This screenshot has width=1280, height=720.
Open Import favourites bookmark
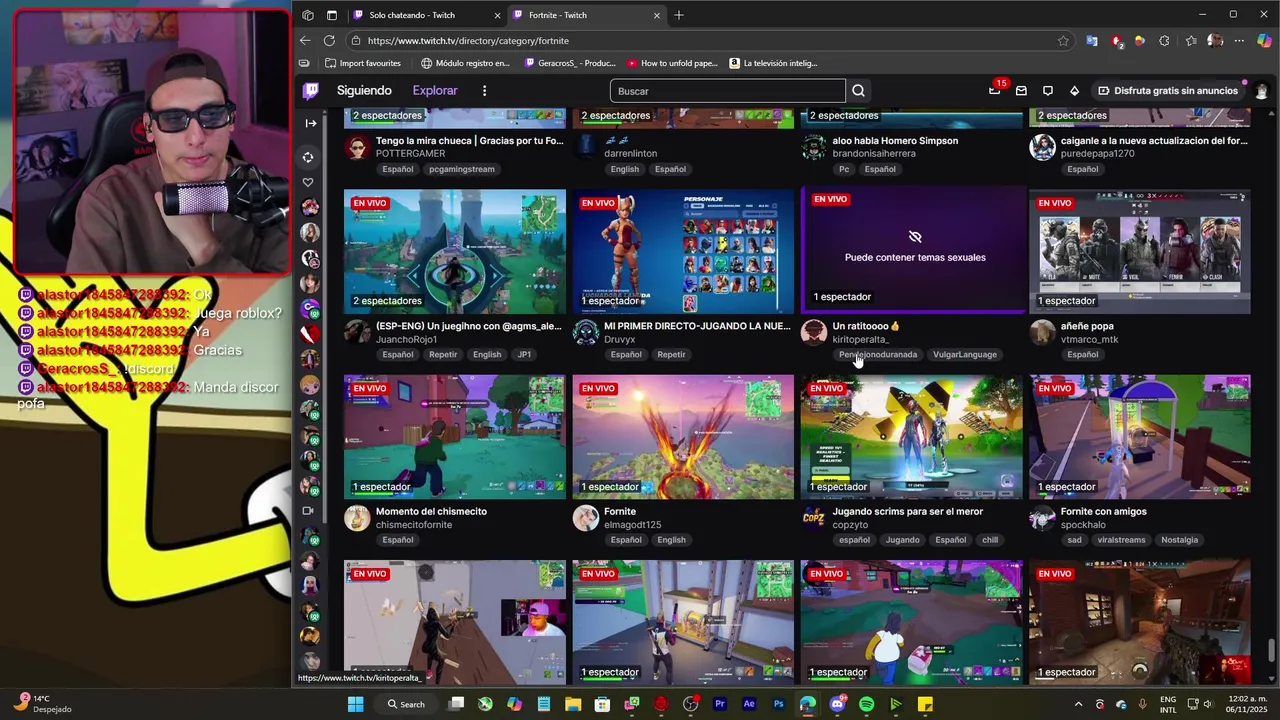[x=362, y=63]
